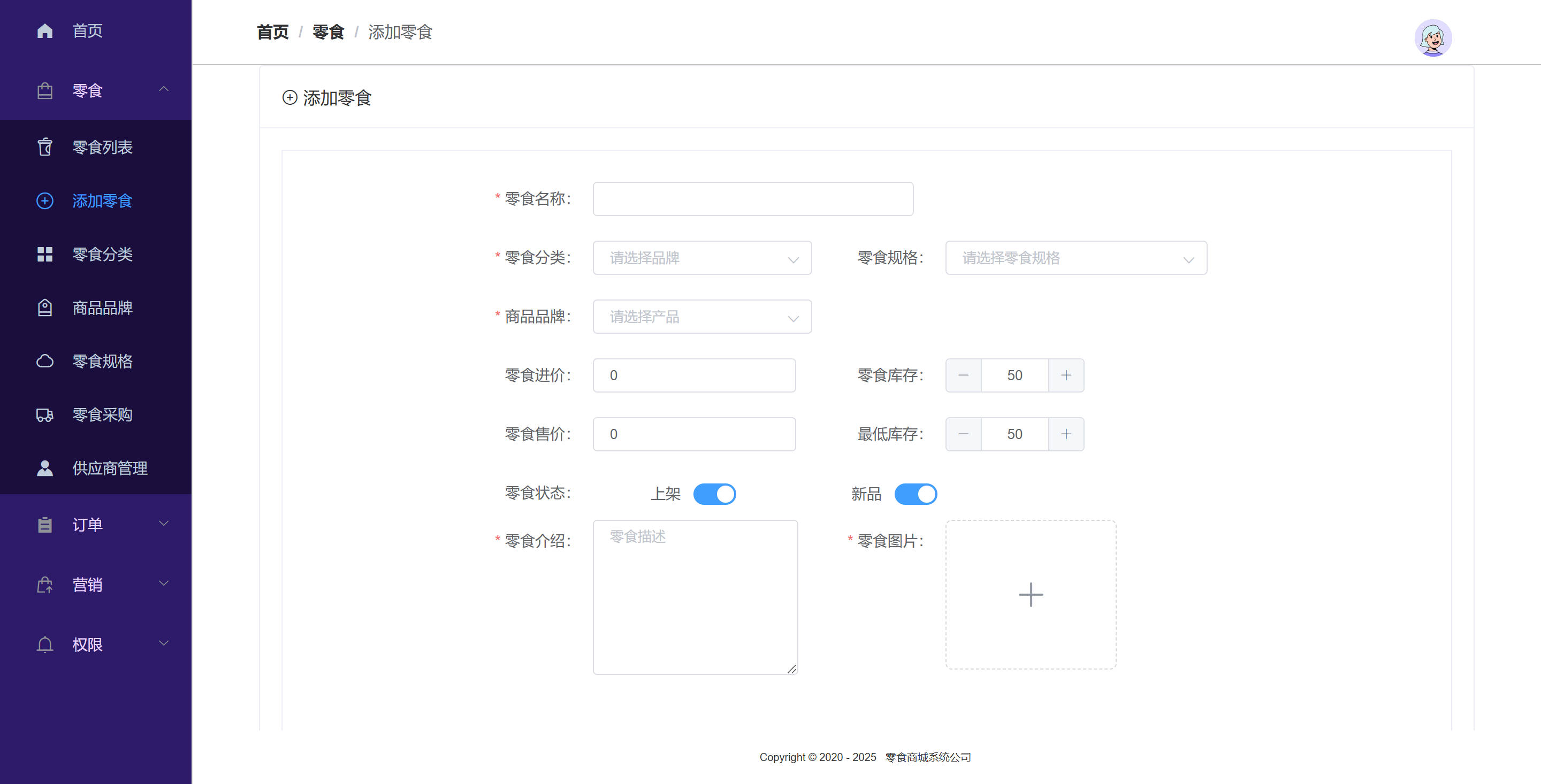Click the textarea resize handle corner
Viewport: 1541px width, 784px height.
(791, 668)
